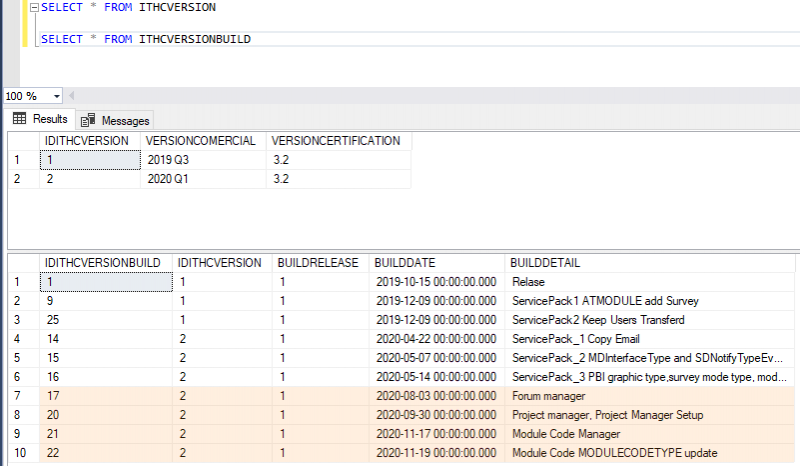The width and height of the screenshot is (800, 466).
Task: Select the build date 2020-05-14 cell
Action: point(437,377)
